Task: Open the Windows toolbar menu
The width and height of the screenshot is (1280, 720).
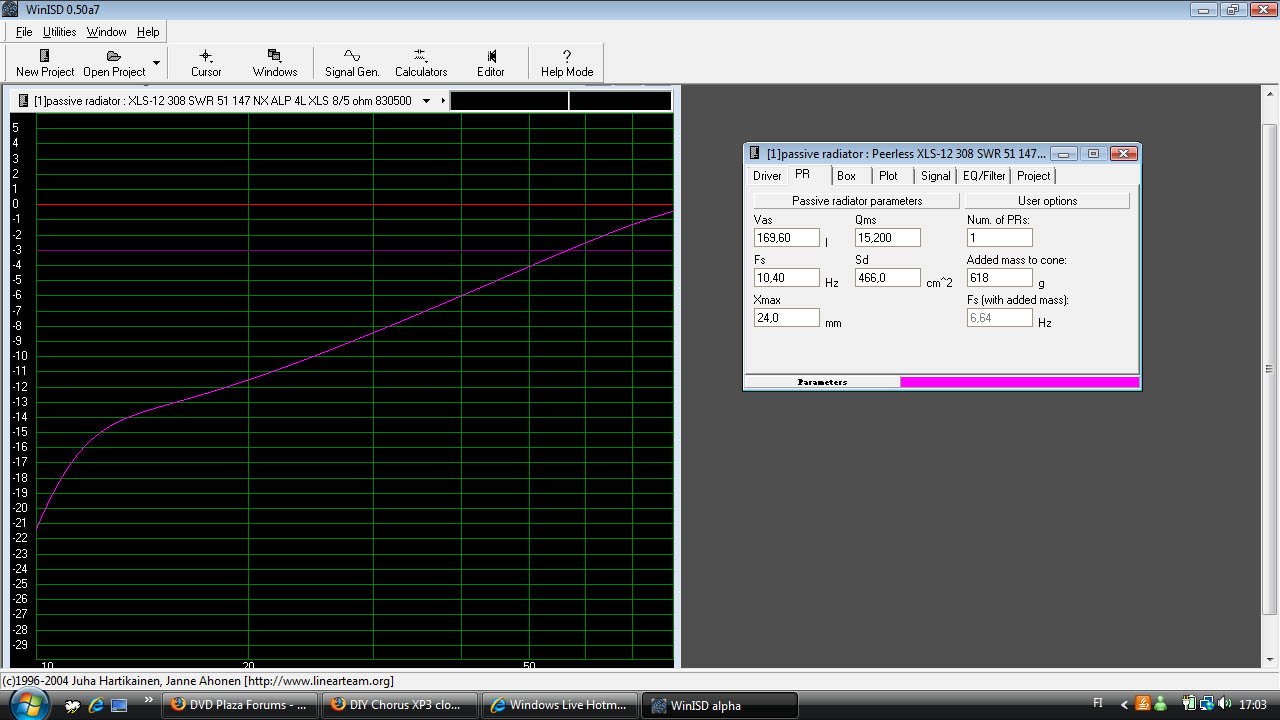Action: point(274,63)
